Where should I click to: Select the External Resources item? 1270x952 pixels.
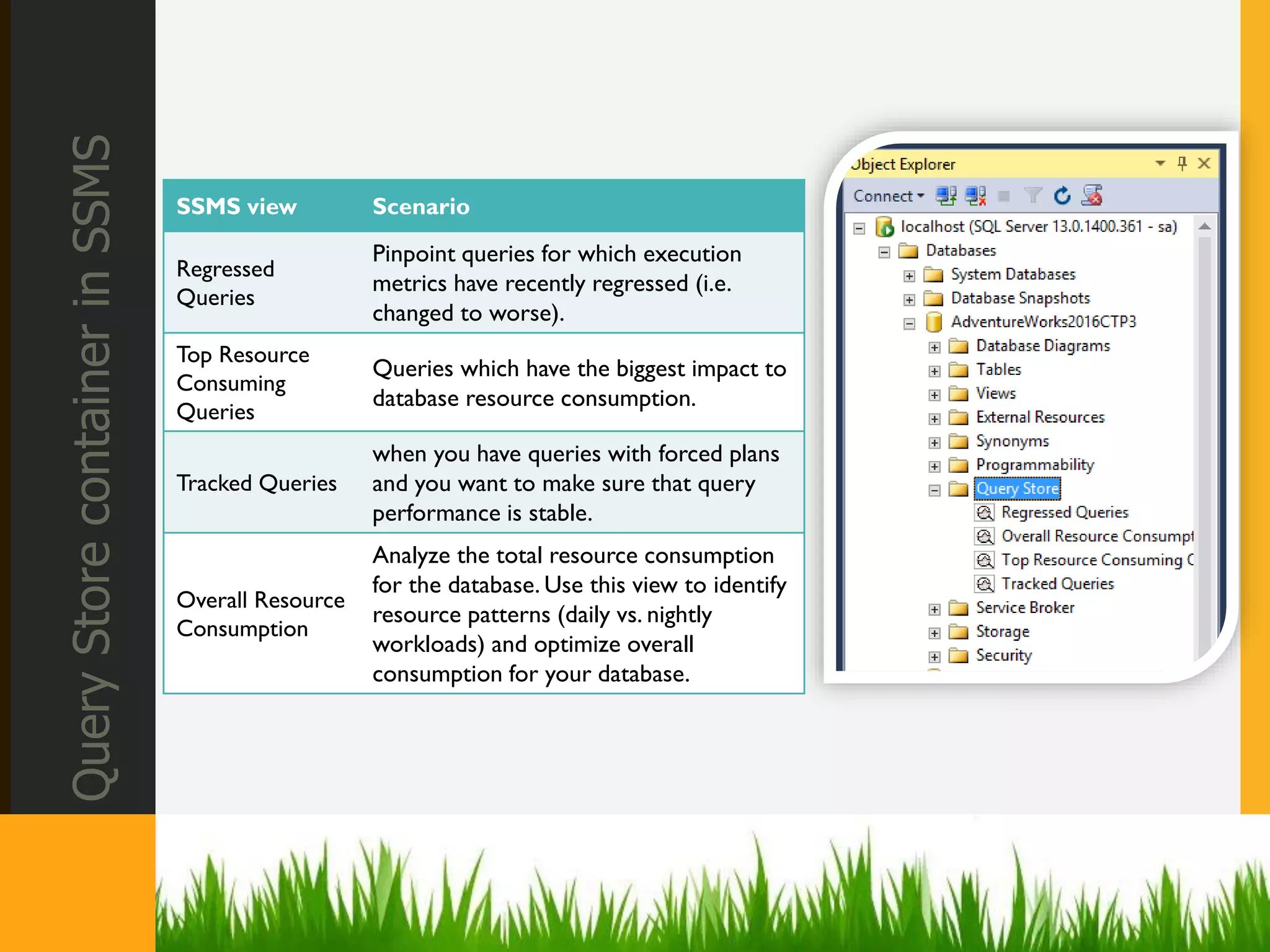[x=1040, y=417]
